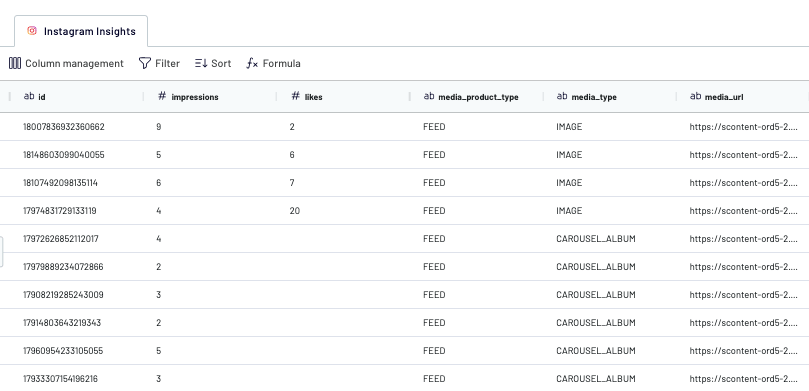The width and height of the screenshot is (809, 391).
Task: Open the Formula editor
Action: pos(273,63)
